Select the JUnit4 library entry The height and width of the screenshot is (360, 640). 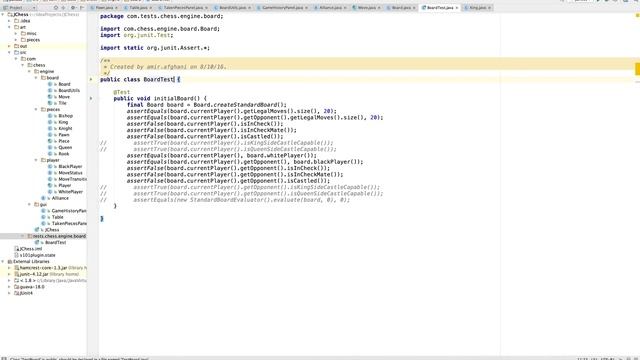[x=26, y=293]
